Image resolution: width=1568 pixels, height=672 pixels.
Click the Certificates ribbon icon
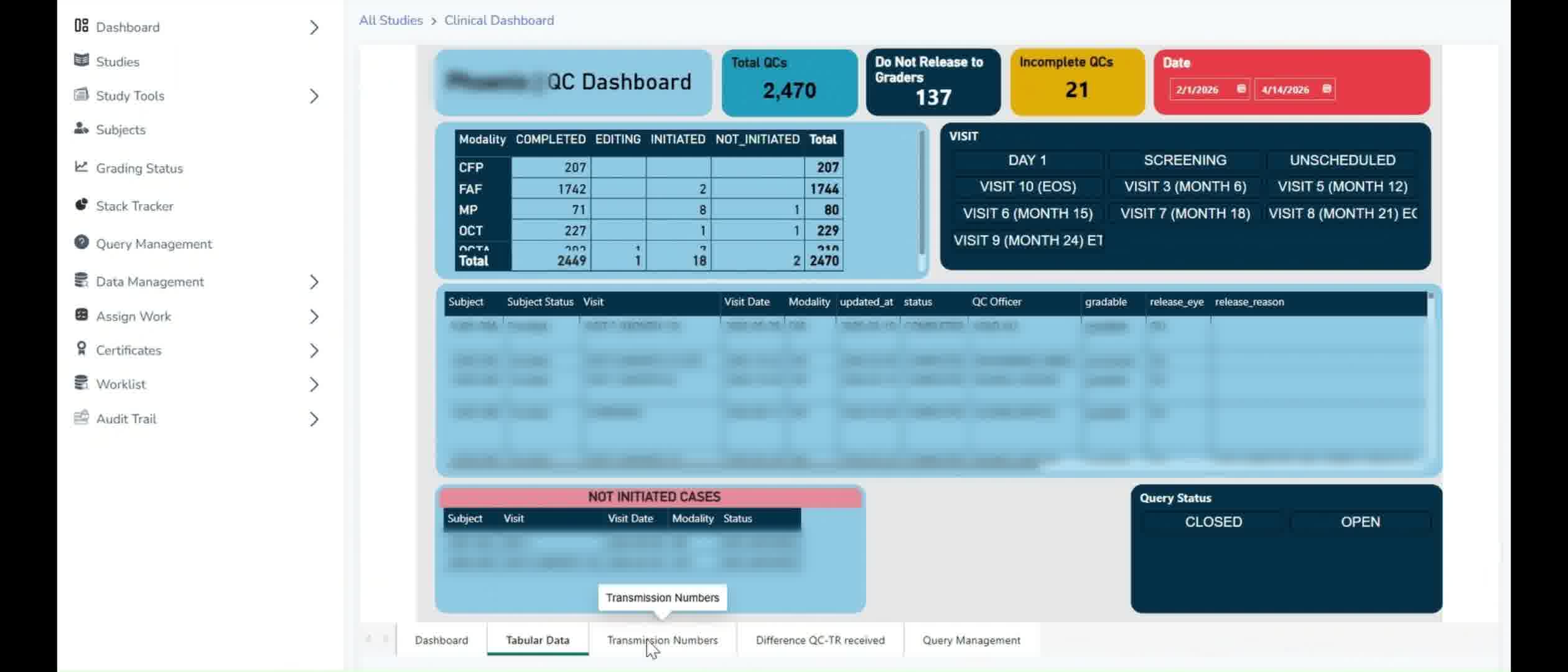(81, 348)
